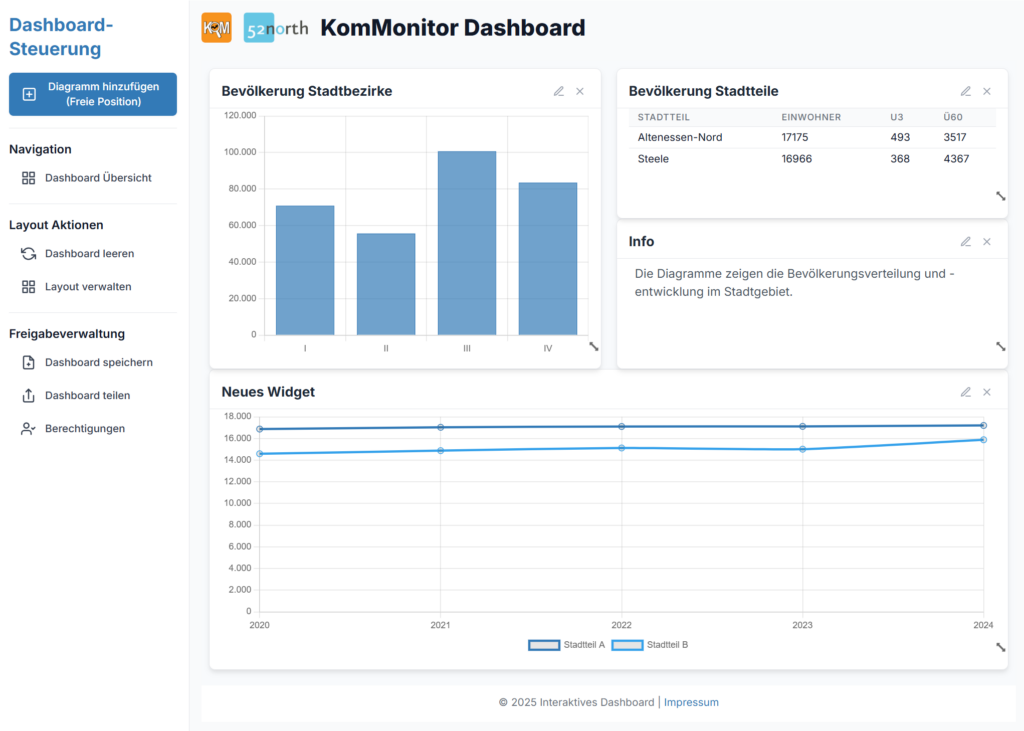The image size is (1024, 731).
Task: Click the grid icon beside Layout verwalten
Action: (x=28, y=287)
